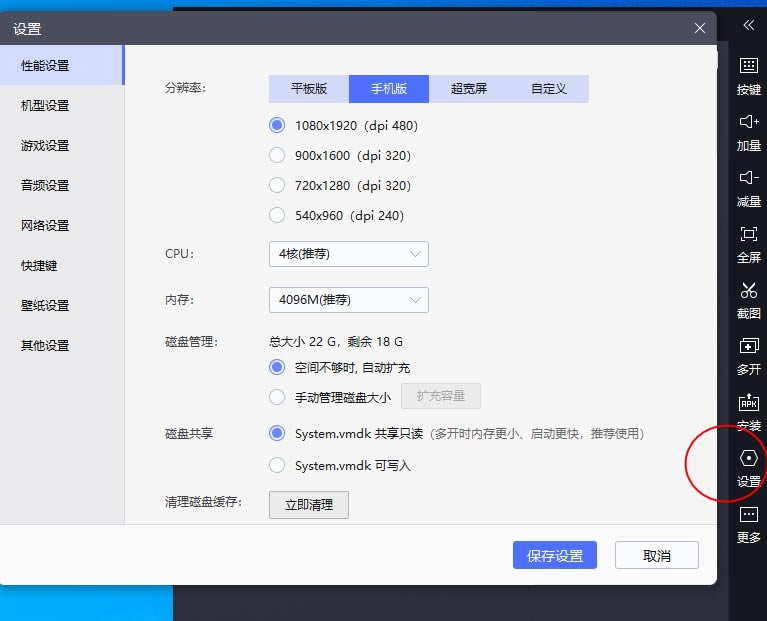Click the APK install (安装) icon
Viewport: 767px width, 621px height.
point(748,402)
